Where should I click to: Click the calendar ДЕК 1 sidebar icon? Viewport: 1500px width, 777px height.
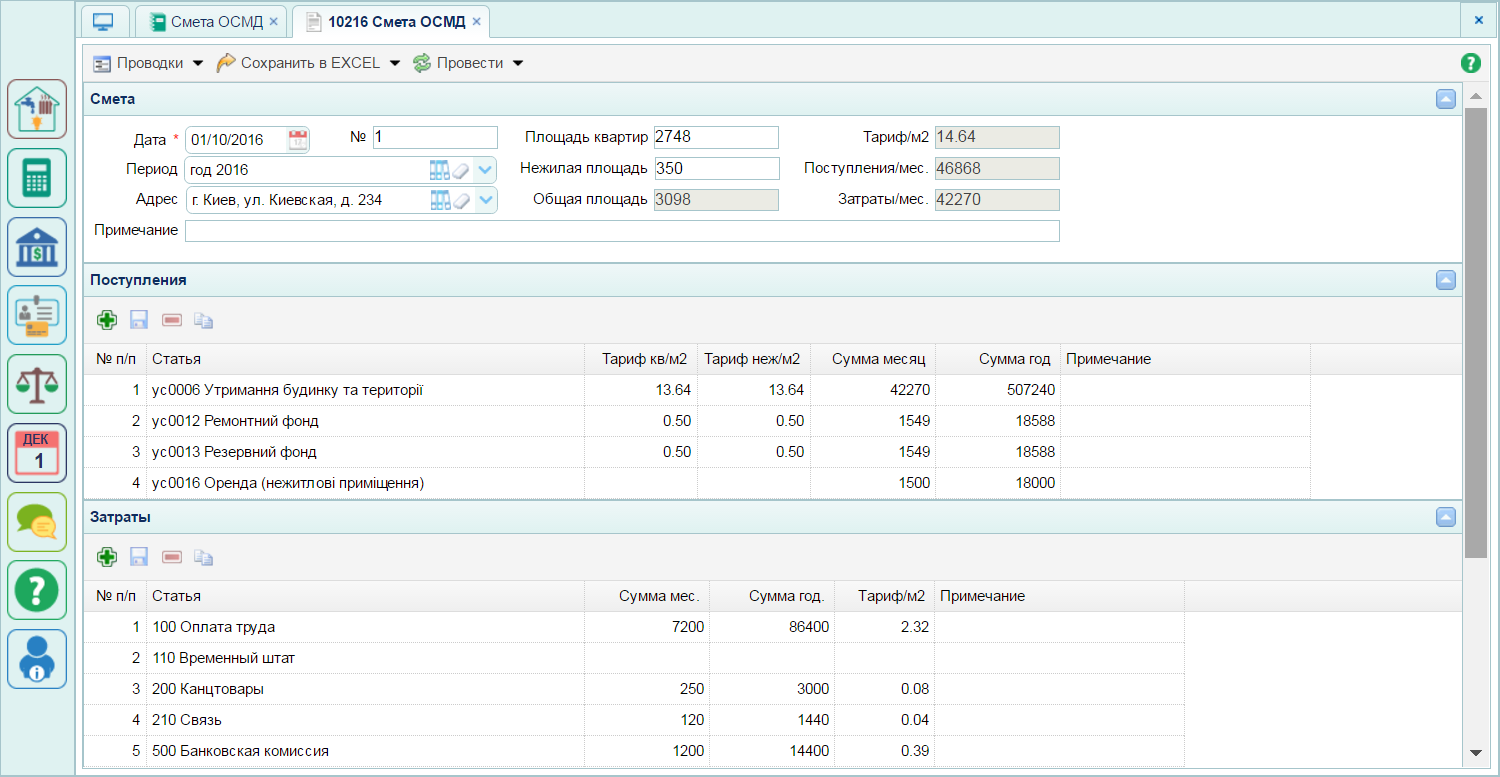pos(37,453)
